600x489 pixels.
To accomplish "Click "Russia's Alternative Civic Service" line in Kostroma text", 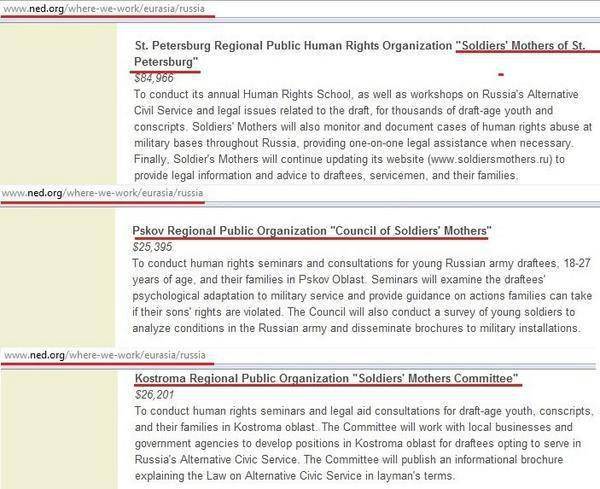I will (349, 460).
